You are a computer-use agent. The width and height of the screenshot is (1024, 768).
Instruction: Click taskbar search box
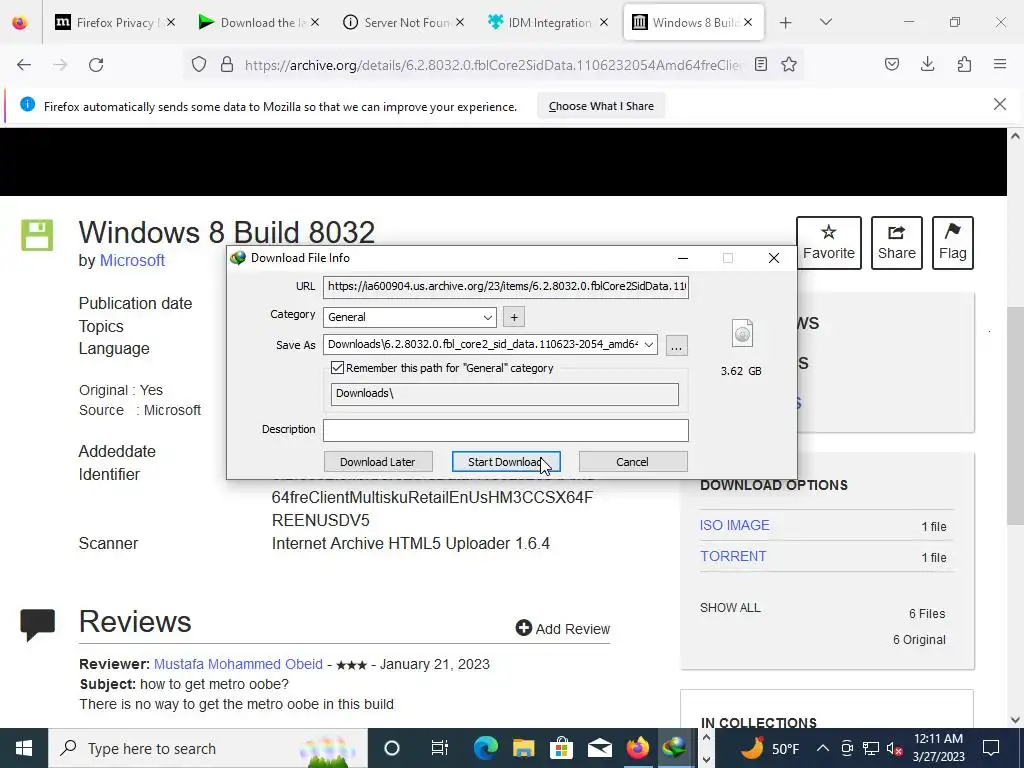pos(208,748)
